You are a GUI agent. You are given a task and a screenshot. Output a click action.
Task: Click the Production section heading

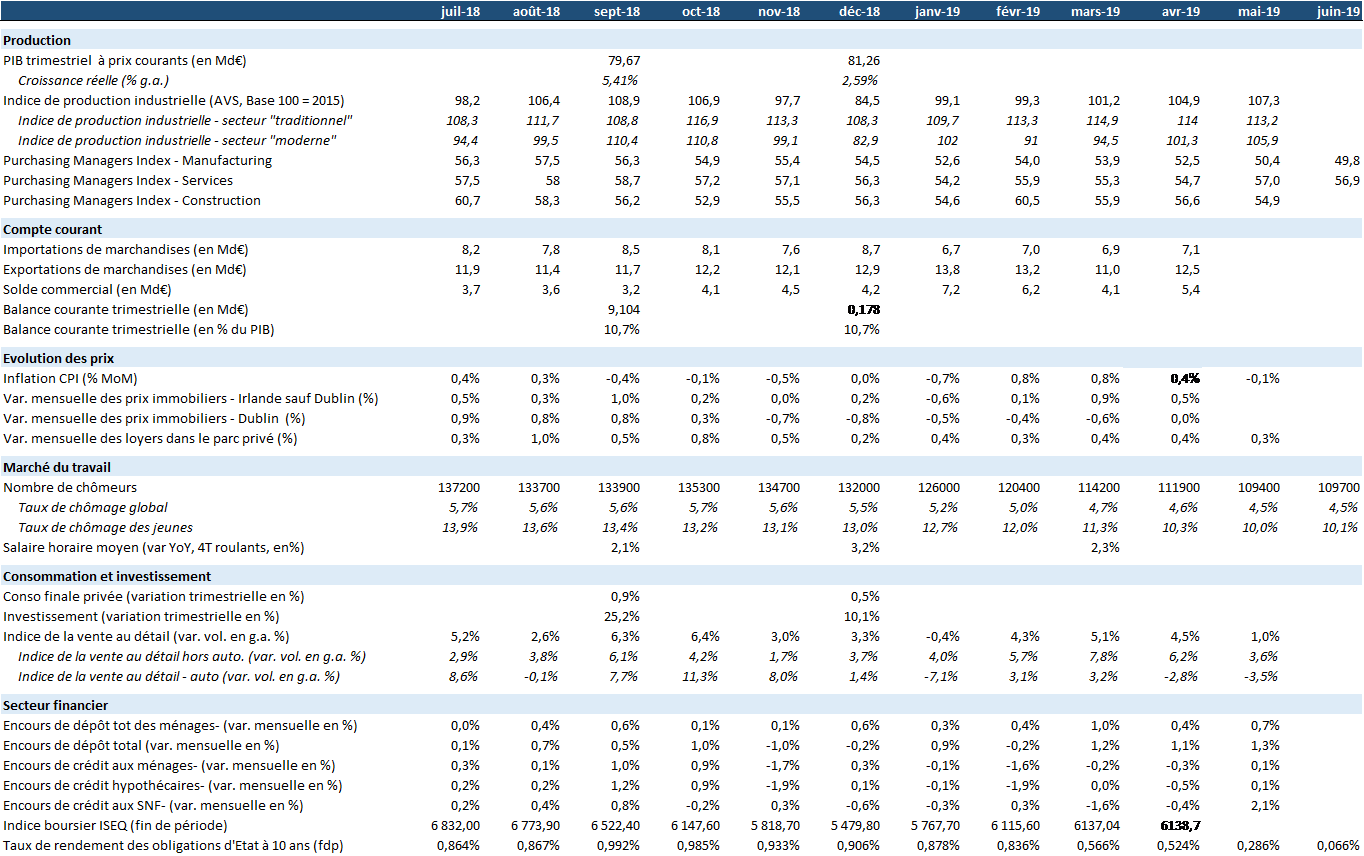[37, 41]
